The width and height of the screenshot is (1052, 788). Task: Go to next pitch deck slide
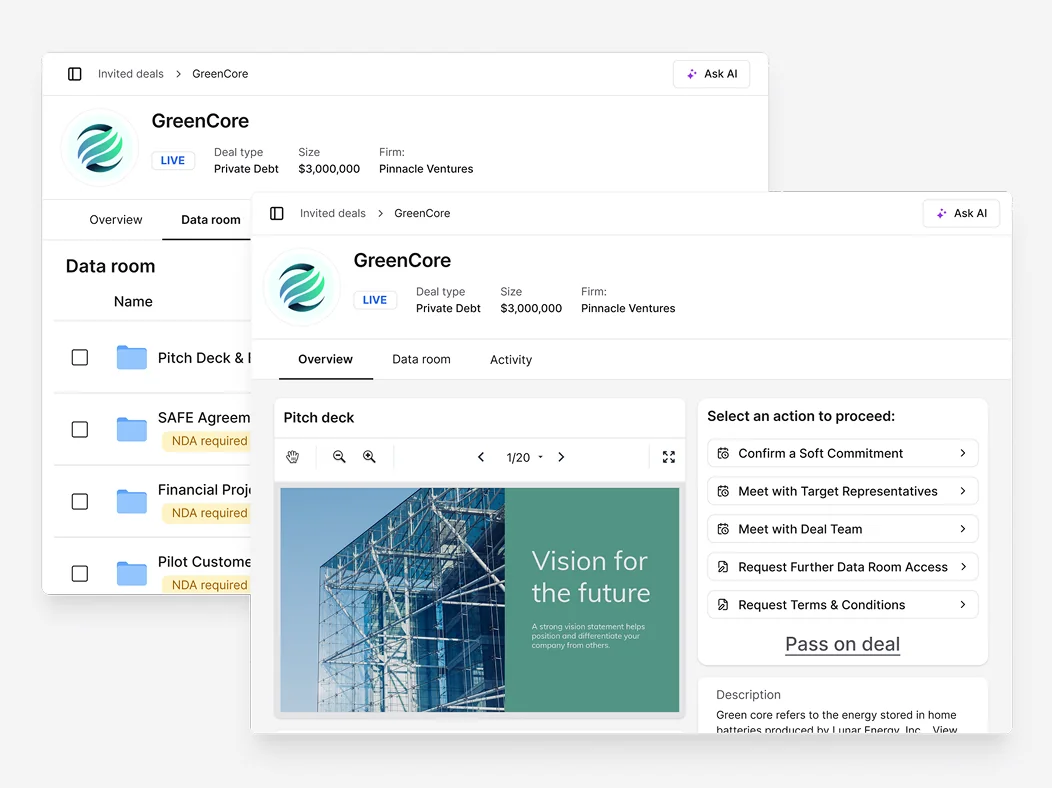(x=561, y=457)
